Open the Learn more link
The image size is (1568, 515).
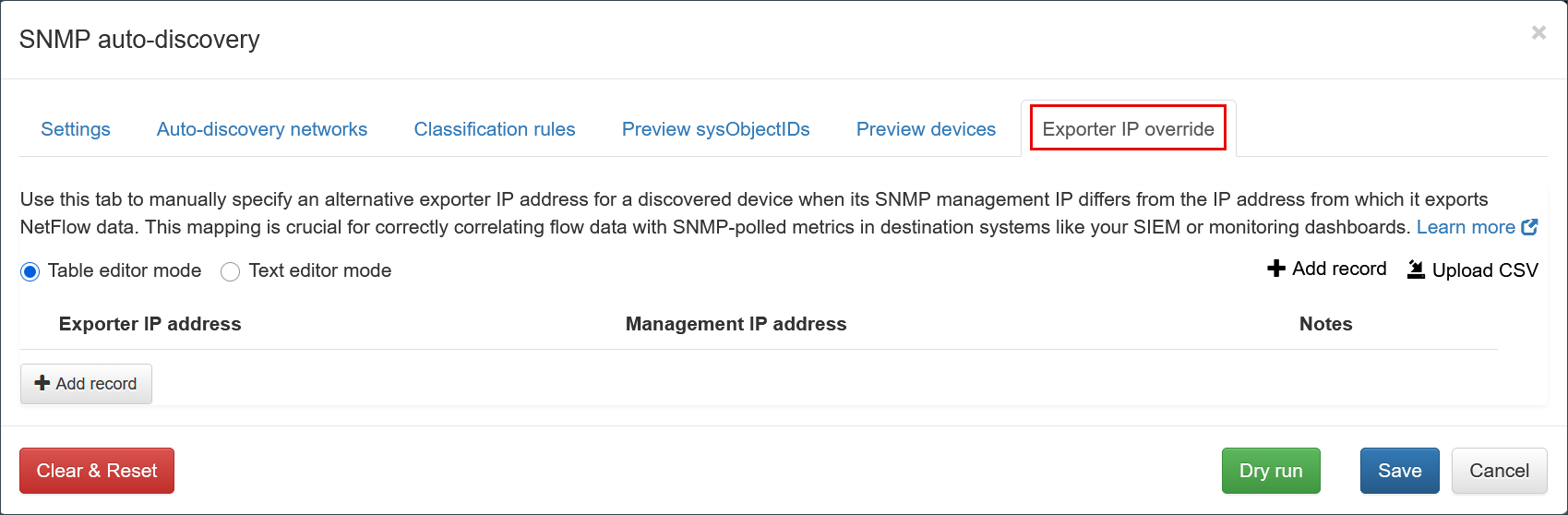[1466, 227]
